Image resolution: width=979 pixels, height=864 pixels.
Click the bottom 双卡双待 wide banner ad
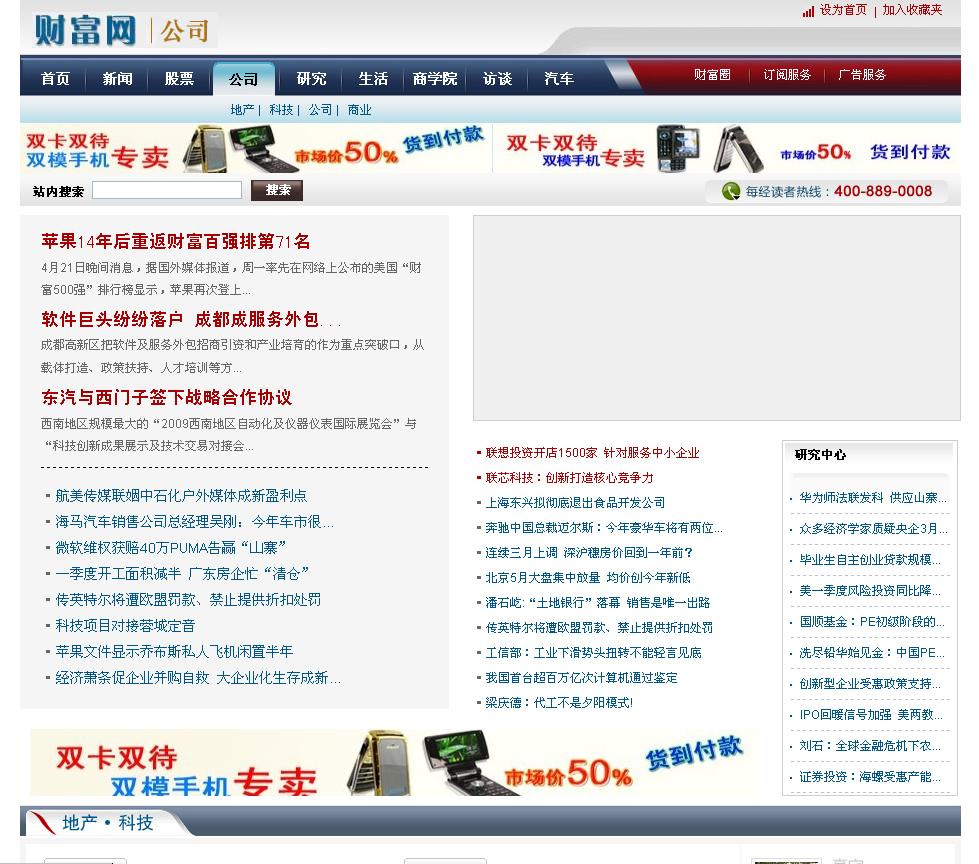(393, 762)
